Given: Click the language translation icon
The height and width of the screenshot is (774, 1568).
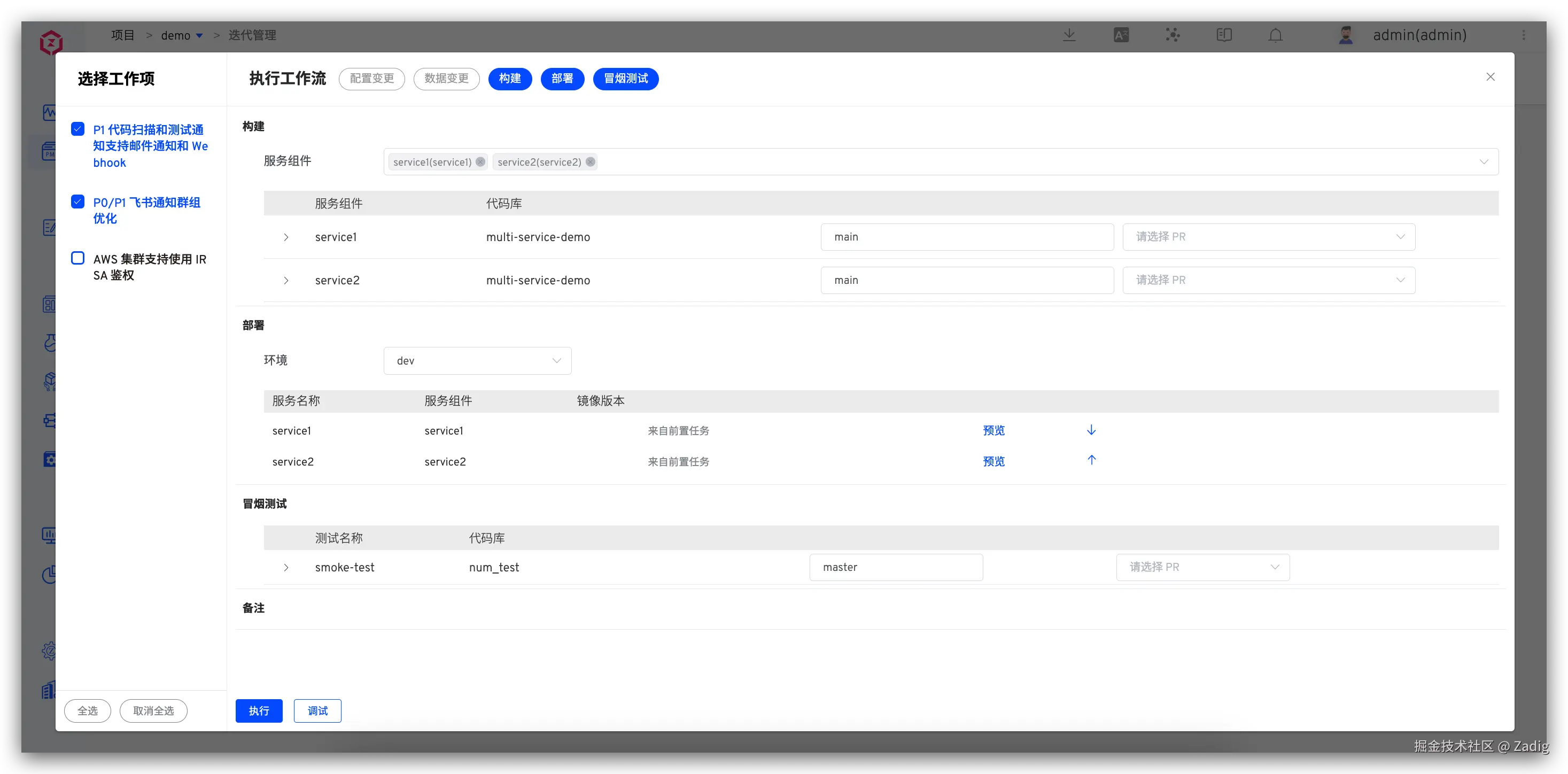Looking at the screenshot, I should click(1121, 35).
